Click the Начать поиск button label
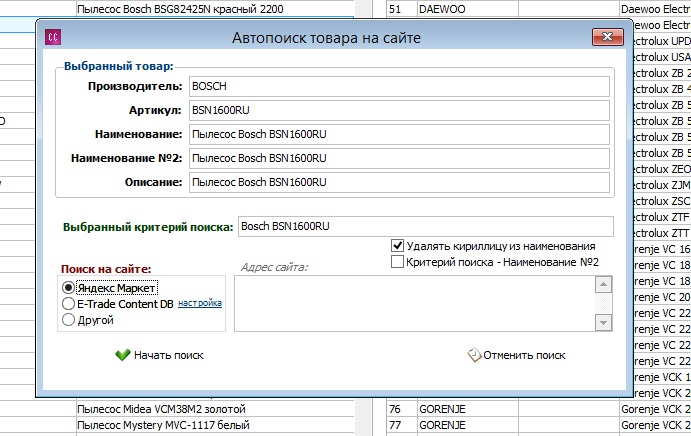691x436 pixels. pyautogui.click(x=169, y=355)
